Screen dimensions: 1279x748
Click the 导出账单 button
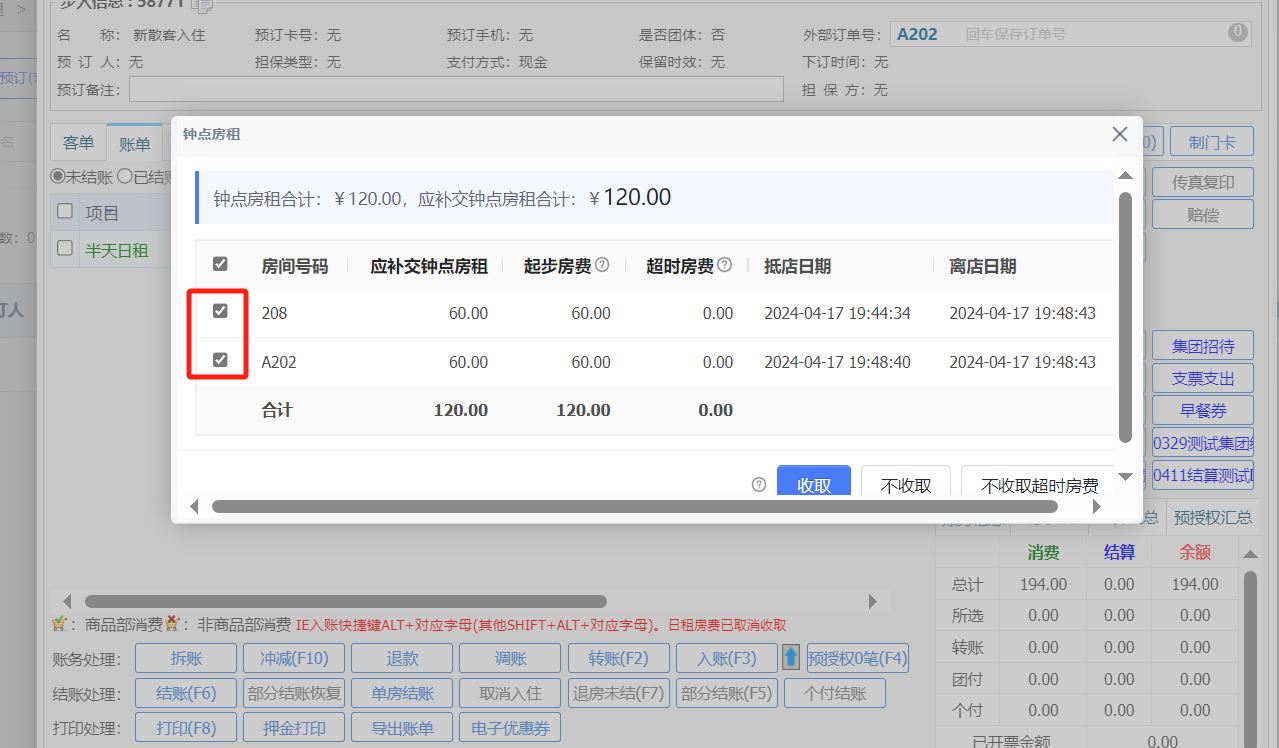point(402,727)
